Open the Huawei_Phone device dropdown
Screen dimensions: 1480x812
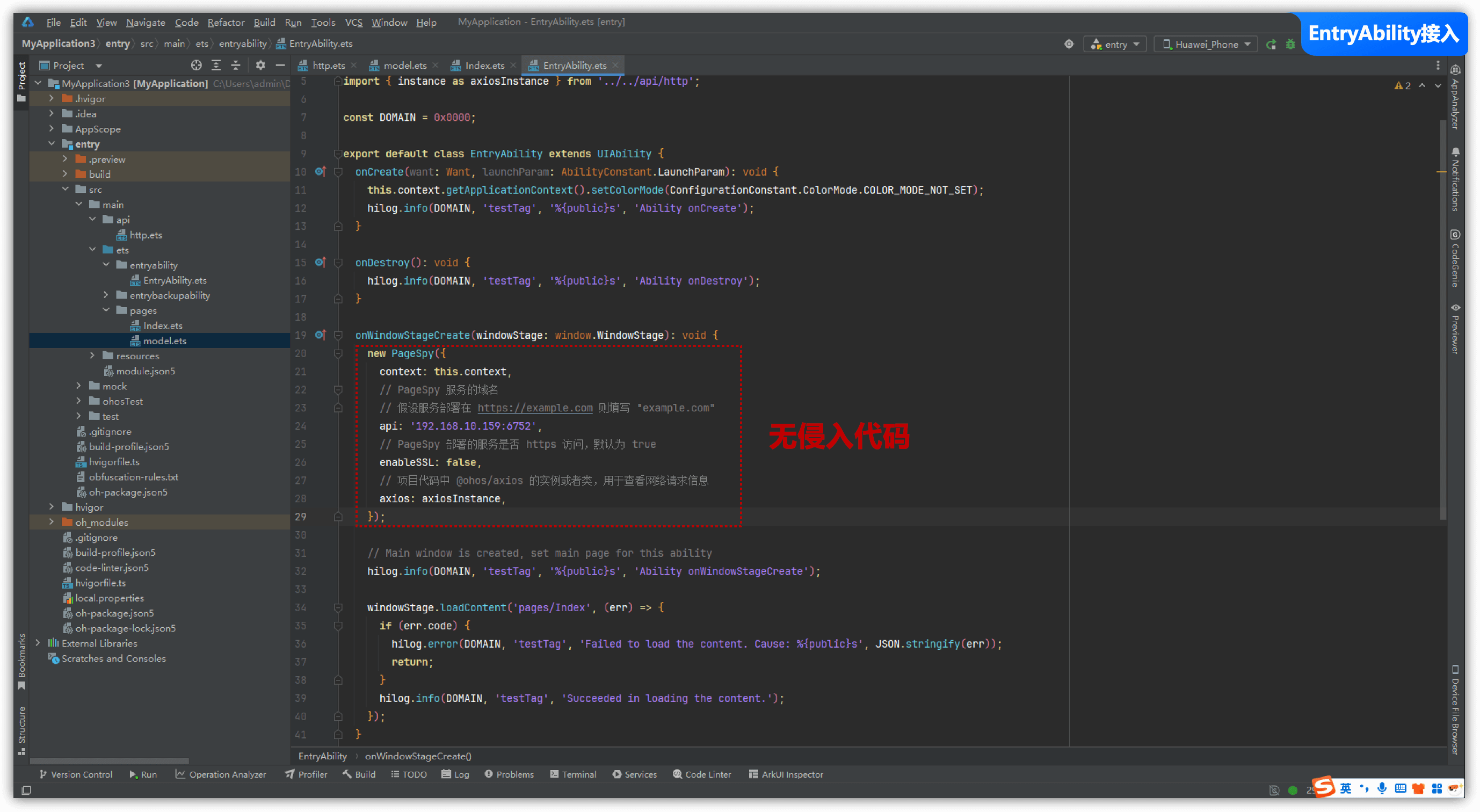1206,44
